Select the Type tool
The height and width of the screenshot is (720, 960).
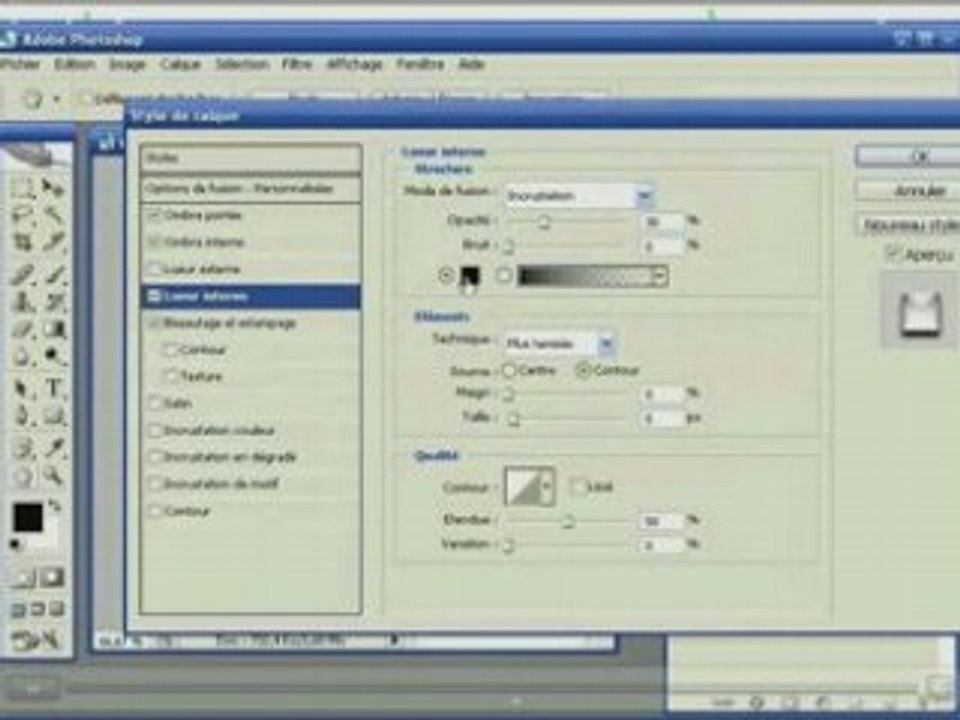(x=53, y=388)
